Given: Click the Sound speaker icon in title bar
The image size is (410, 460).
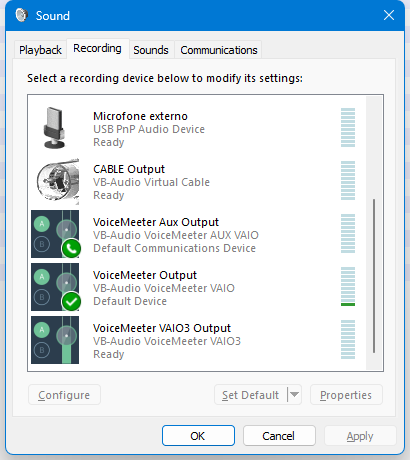Looking at the screenshot, I should [x=22, y=15].
